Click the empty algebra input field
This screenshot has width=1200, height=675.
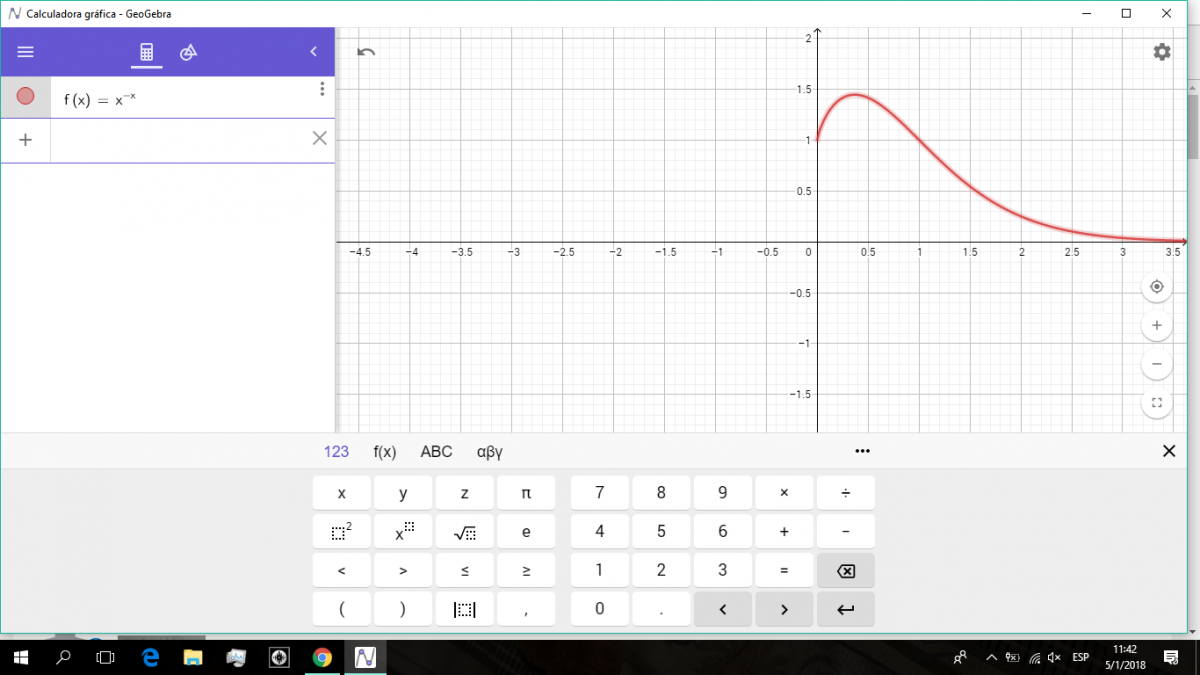180,140
